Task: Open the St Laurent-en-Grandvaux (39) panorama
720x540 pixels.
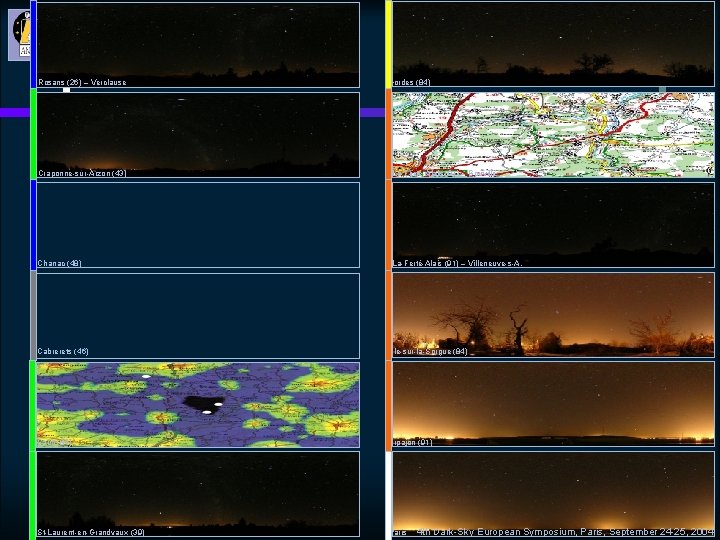Action: tap(198, 494)
